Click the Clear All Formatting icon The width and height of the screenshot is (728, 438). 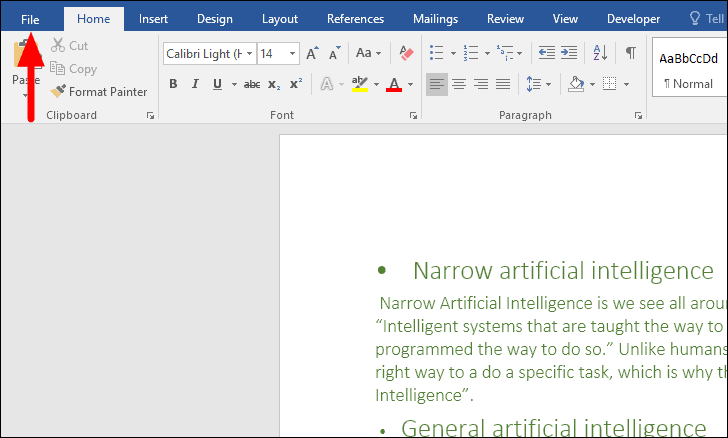point(406,53)
